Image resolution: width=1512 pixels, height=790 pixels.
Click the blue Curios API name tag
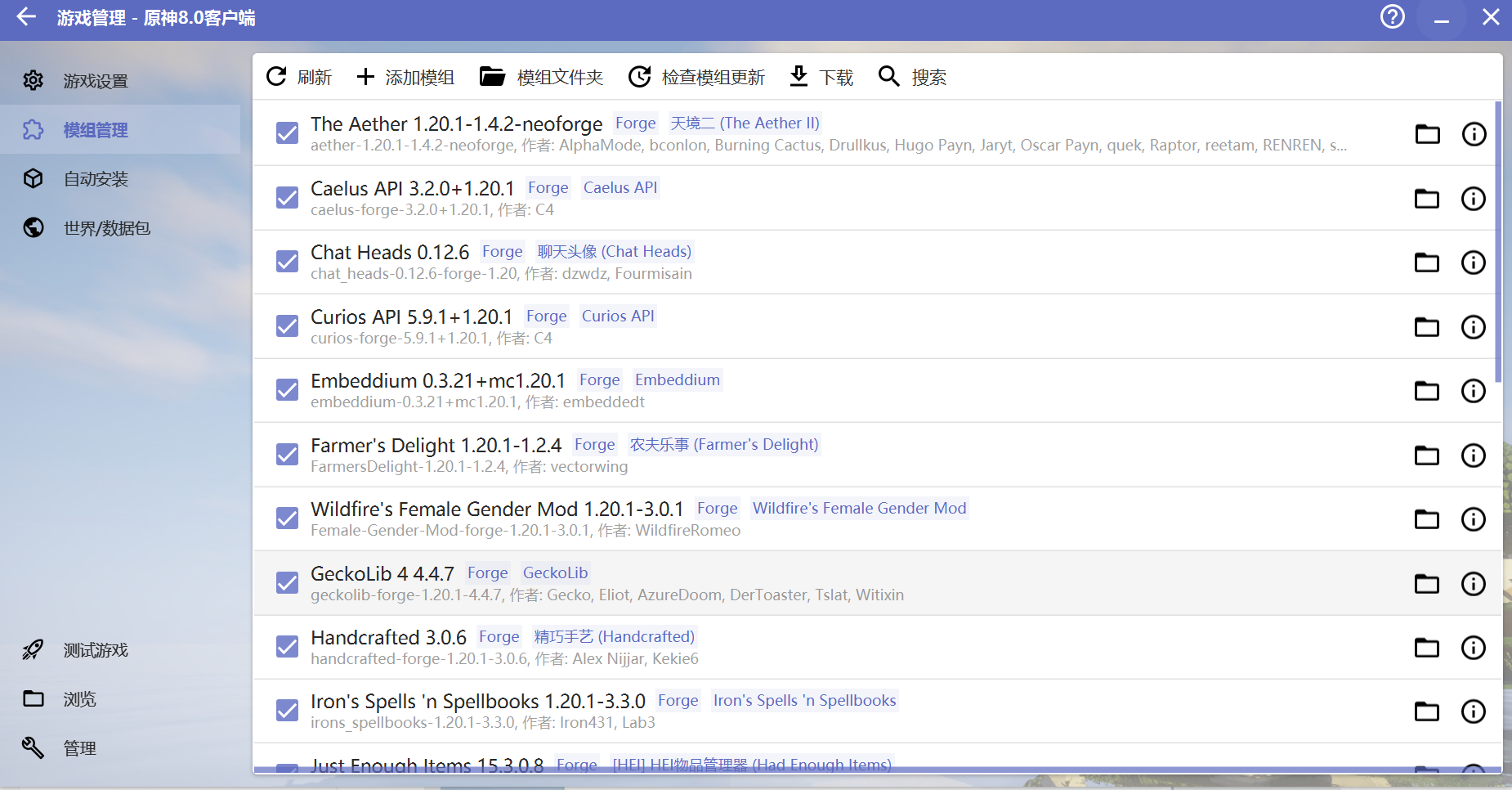pos(618,316)
